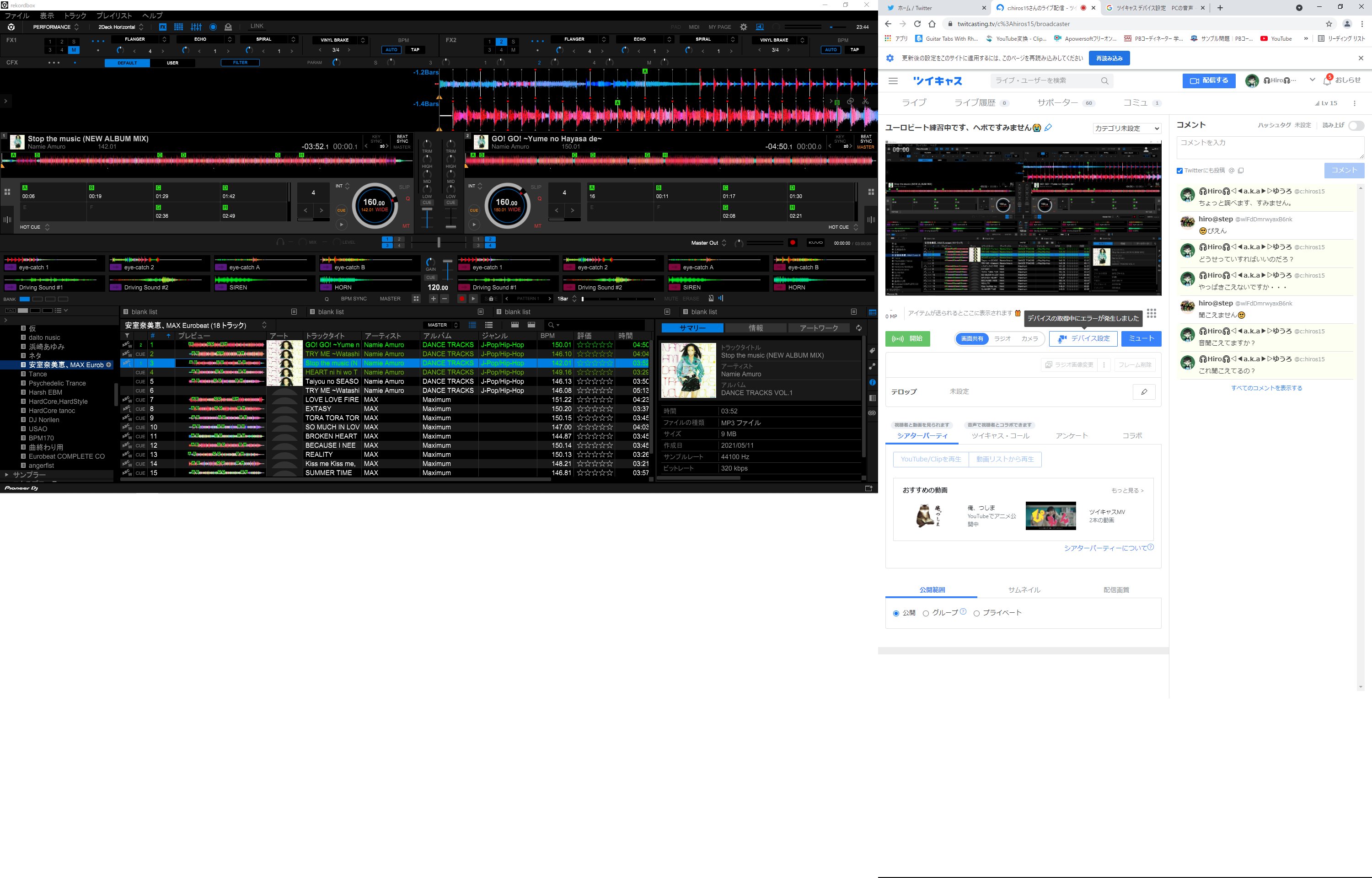
Task: Click the green 開始 broadcast button
Action: click(x=907, y=339)
